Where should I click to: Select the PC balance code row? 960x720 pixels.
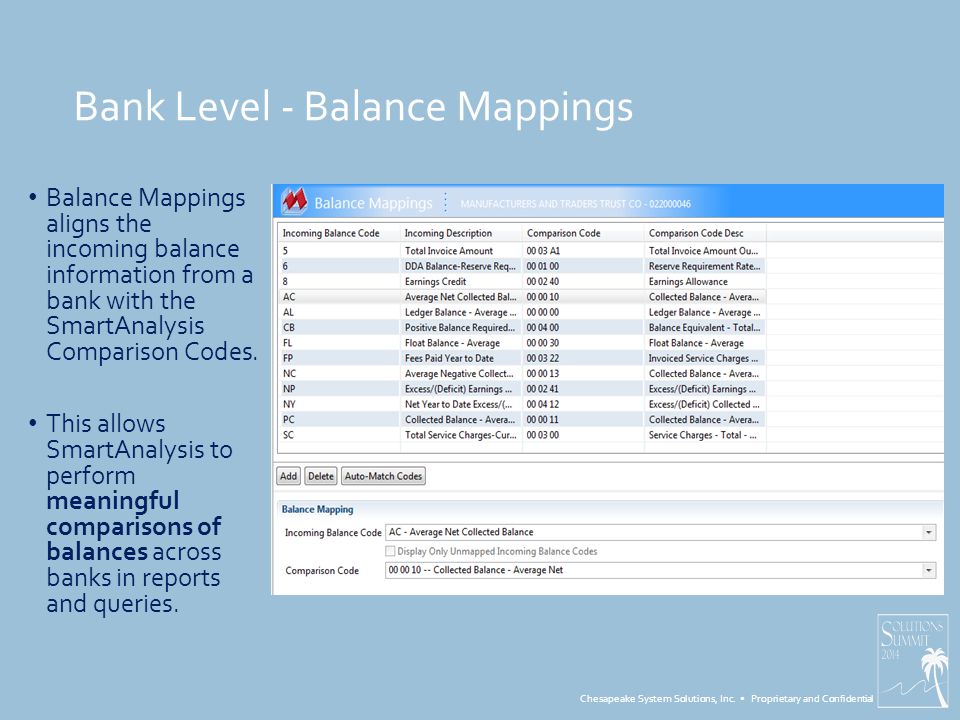click(x=522, y=419)
